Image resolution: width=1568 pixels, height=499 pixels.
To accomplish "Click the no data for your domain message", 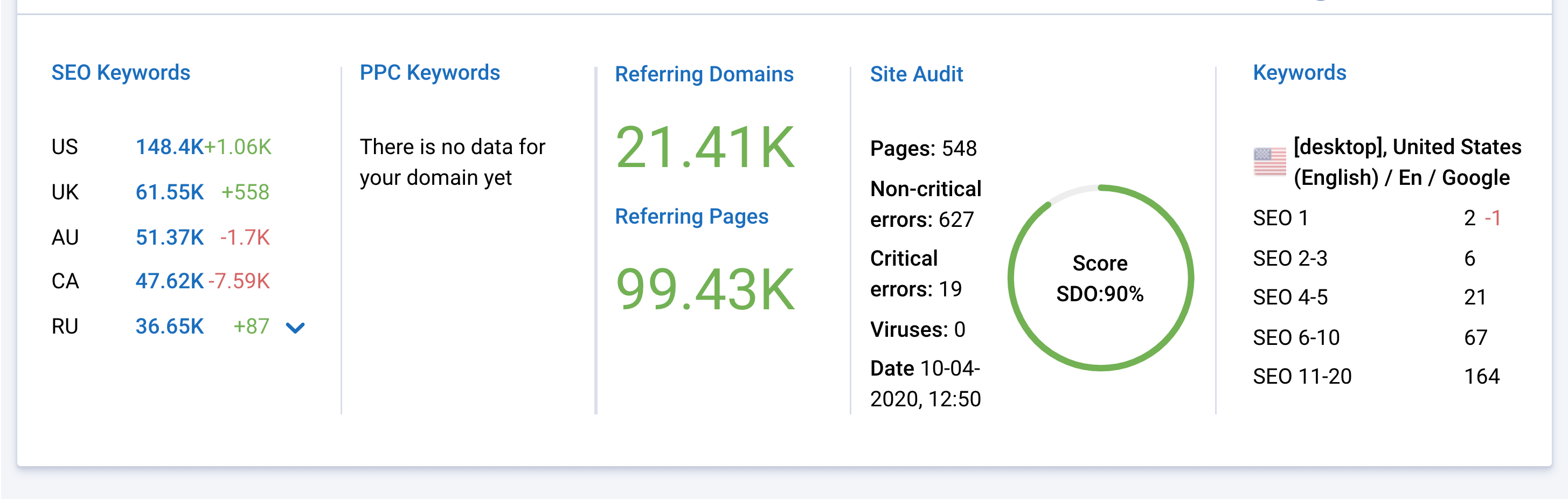I will [x=452, y=163].
